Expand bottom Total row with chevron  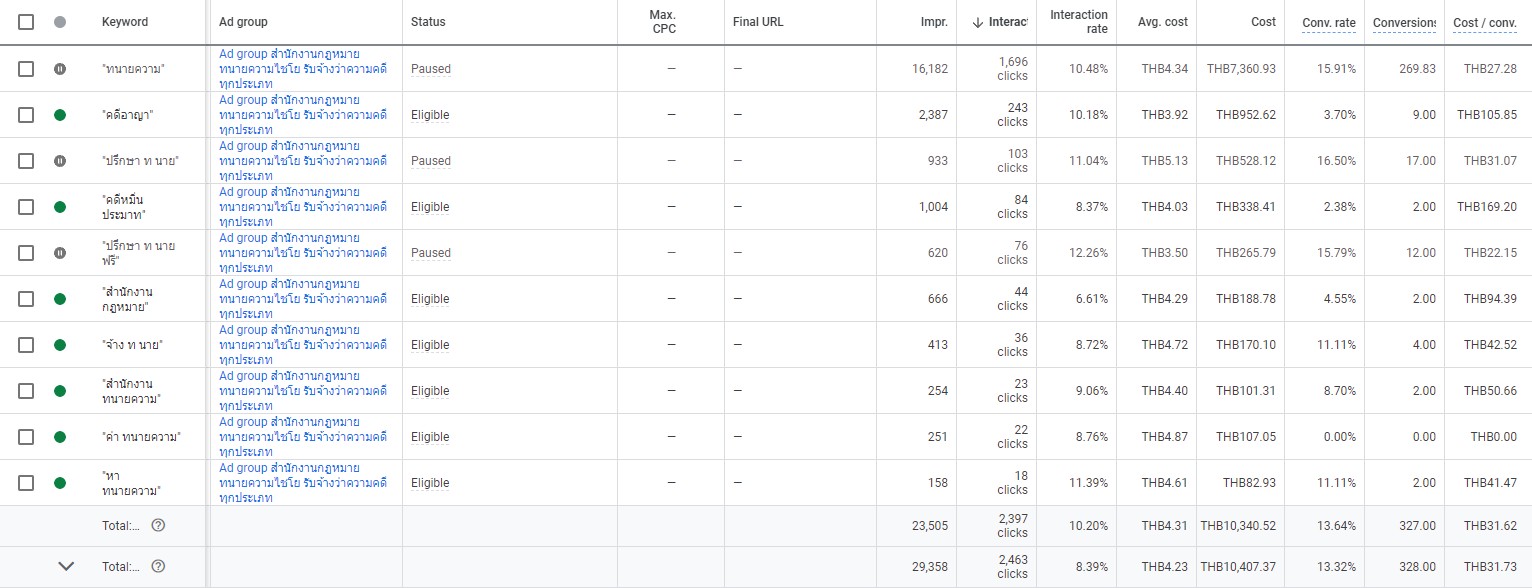point(66,567)
